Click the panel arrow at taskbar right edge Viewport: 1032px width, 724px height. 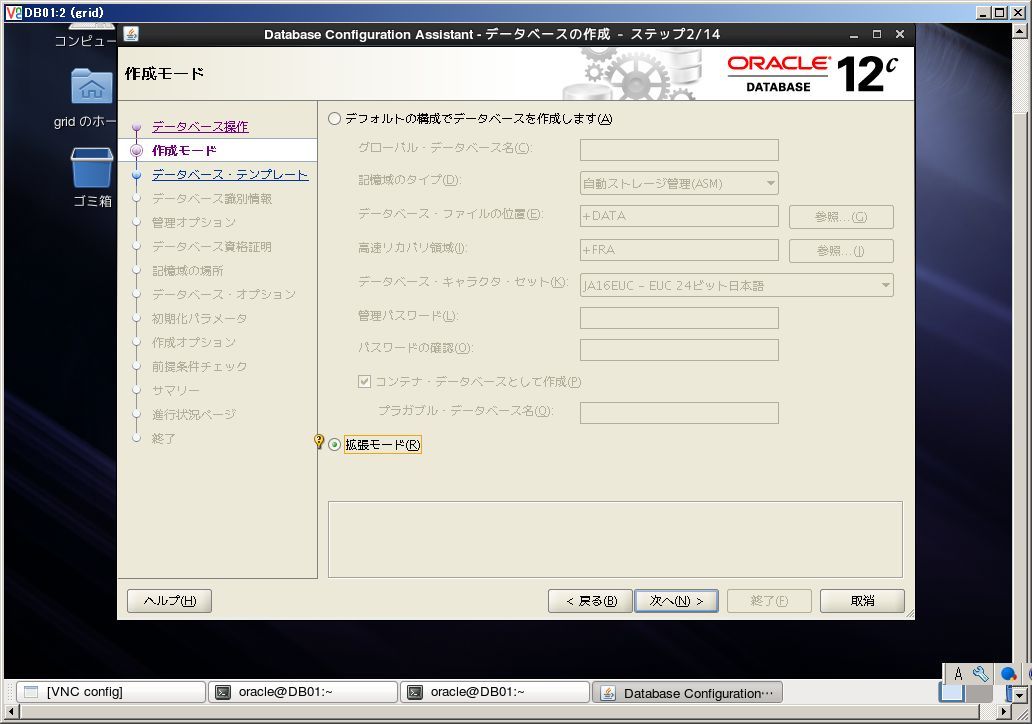1019,695
